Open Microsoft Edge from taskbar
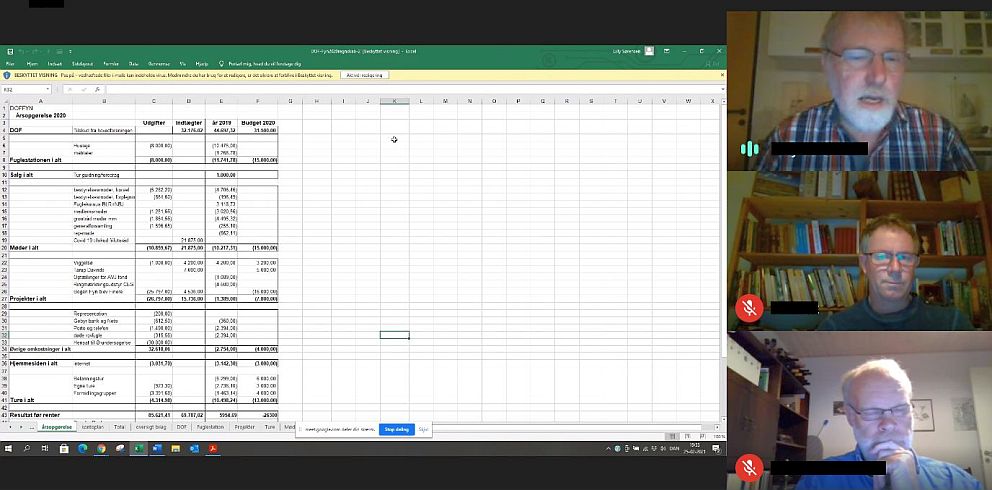992x490 pixels. (82, 449)
